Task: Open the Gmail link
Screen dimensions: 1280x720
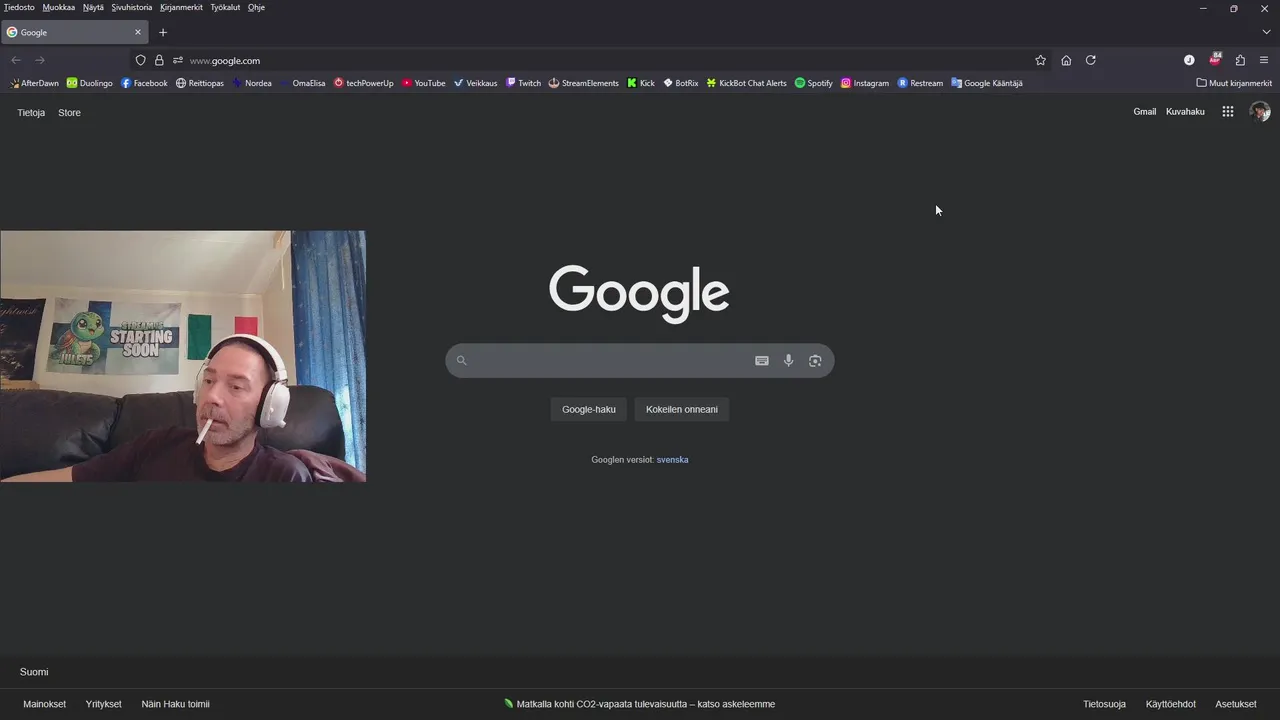Action: click(1145, 112)
